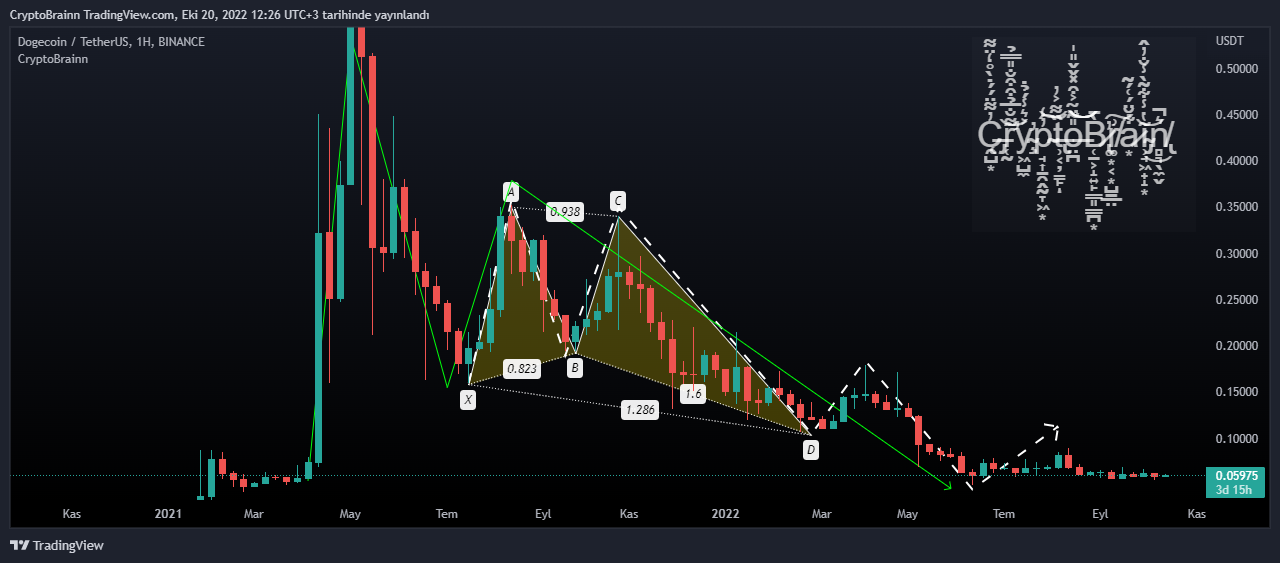Select the 'Dogecoin / TetherUS, 1H, BINANCE' title
Viewport: 1280px width, 563px height.
click(x=111, y=41)
